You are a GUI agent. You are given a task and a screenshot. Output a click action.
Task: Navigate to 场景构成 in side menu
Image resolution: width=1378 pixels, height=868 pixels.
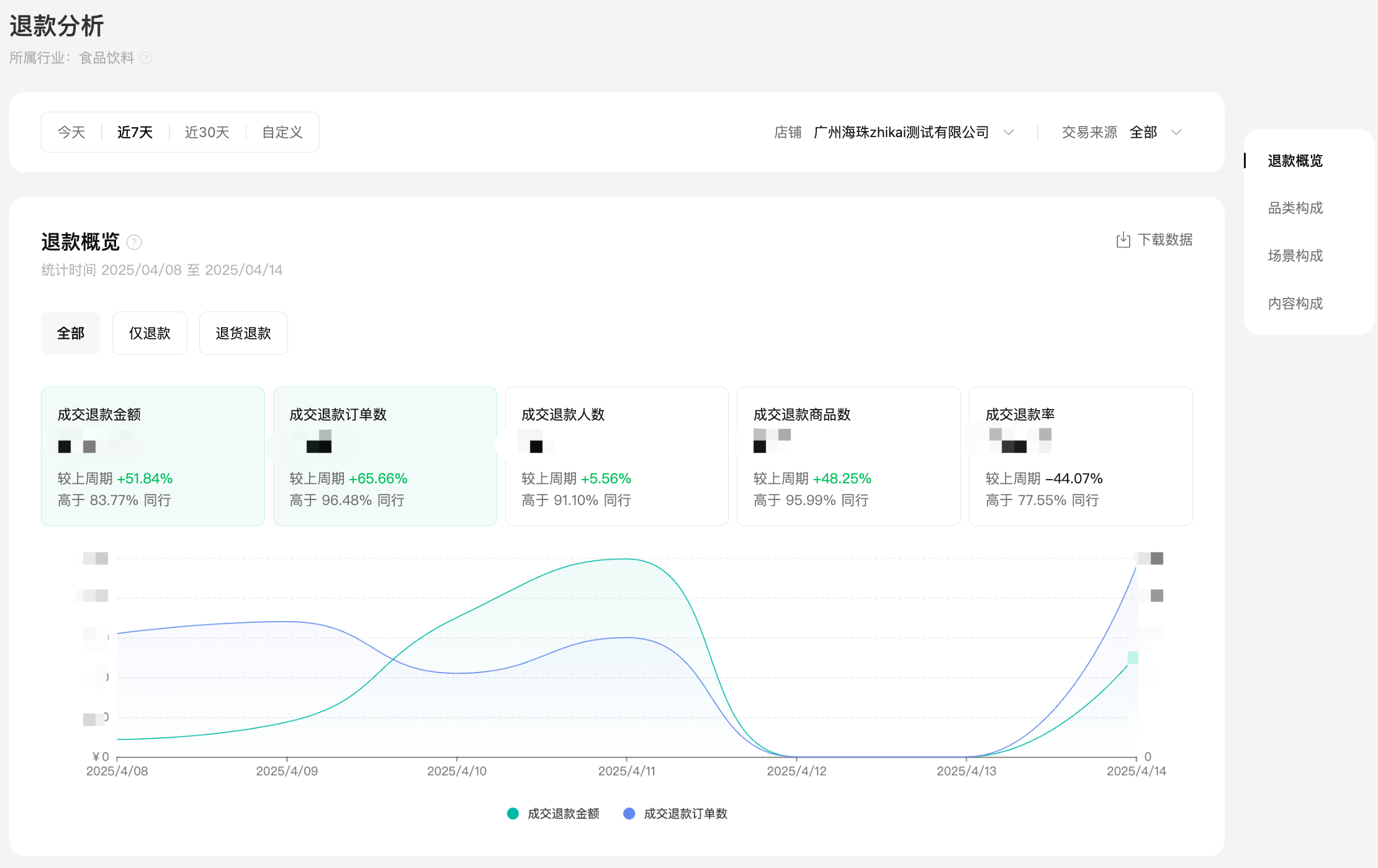pyautogui.click(x=1295, y=256)
